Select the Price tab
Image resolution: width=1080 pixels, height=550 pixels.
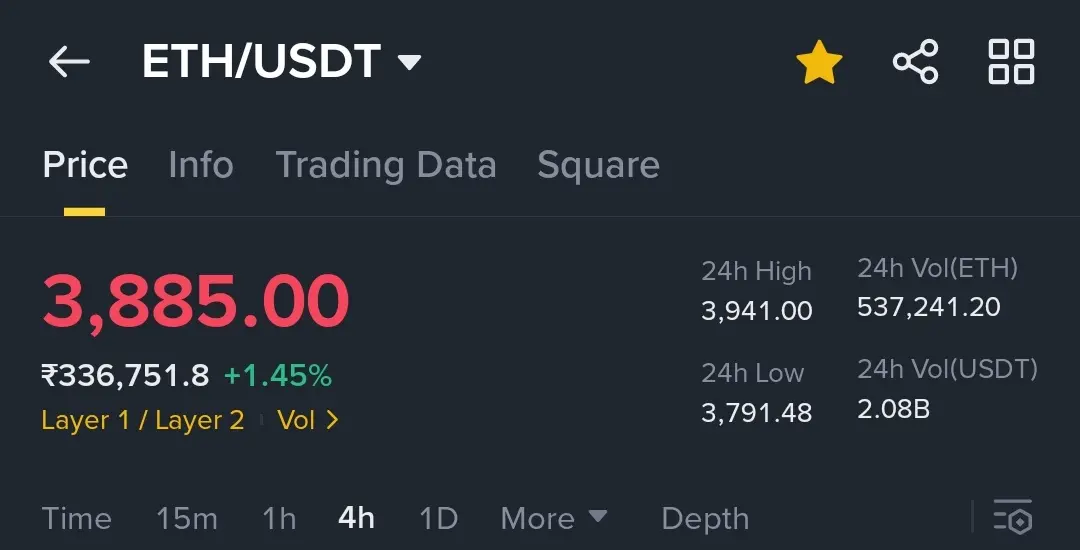pyautogui.click(x=85, y=165)
